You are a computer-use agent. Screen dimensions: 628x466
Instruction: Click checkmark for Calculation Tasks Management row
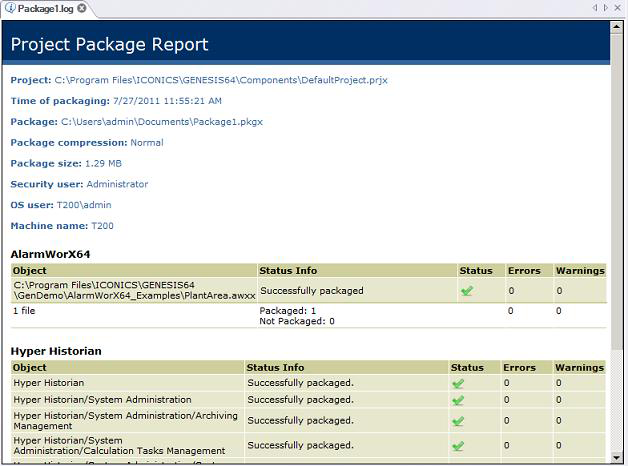pos(458,446)
